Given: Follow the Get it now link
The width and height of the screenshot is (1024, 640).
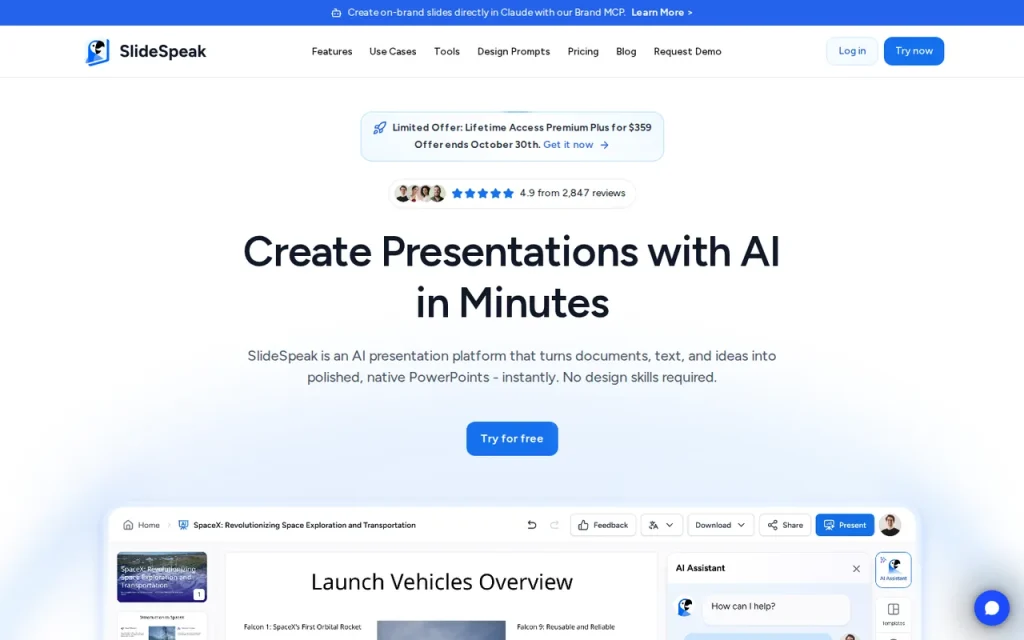Looking at the screenshot, I should (x=568, y=144).
